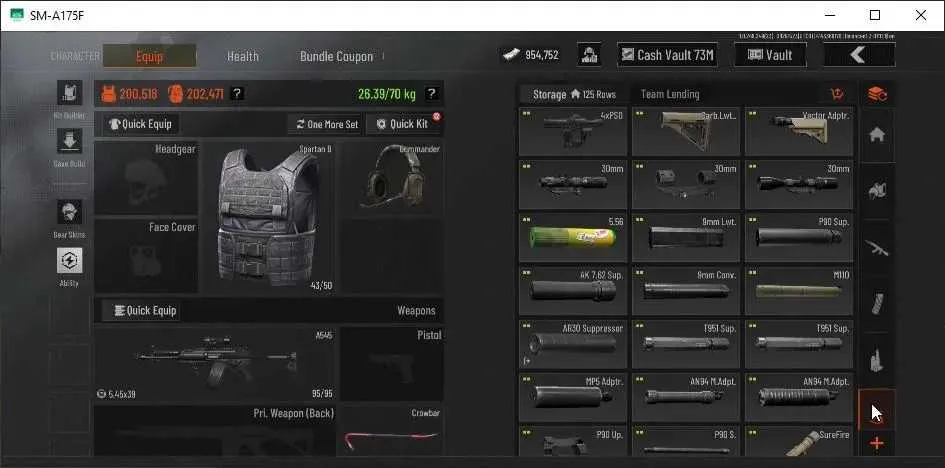Select the 30mm ring mount item
Image resolution: width=945 pixels, height=468 pixels.
686,185
